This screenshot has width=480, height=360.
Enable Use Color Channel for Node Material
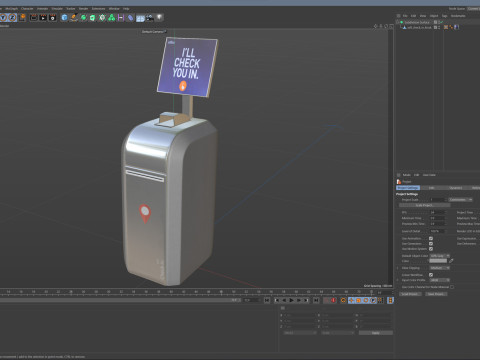tap(452, 287)
